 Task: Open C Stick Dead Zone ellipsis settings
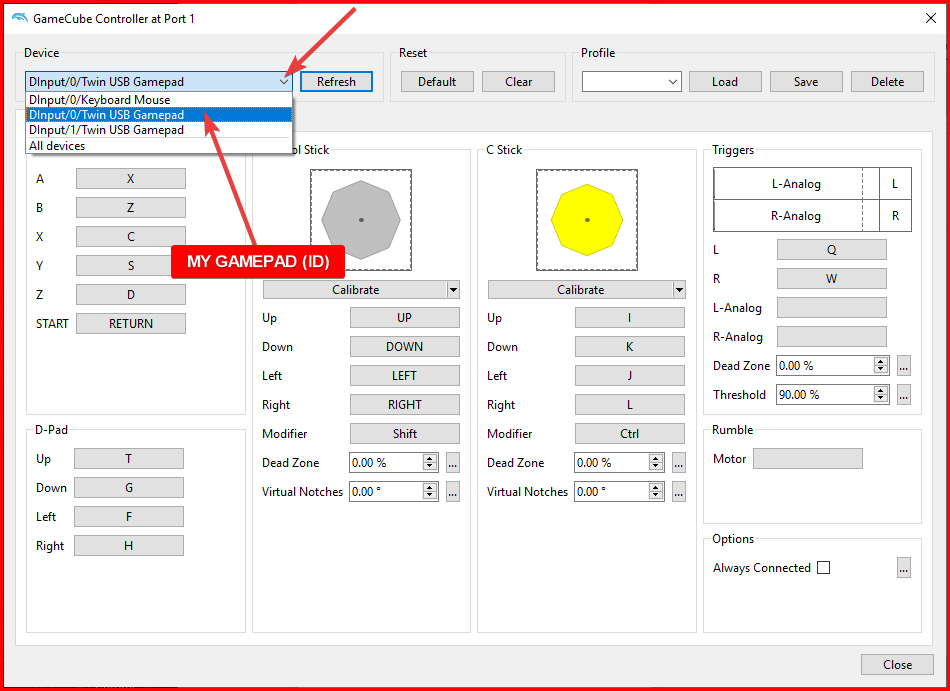point(679,463)
